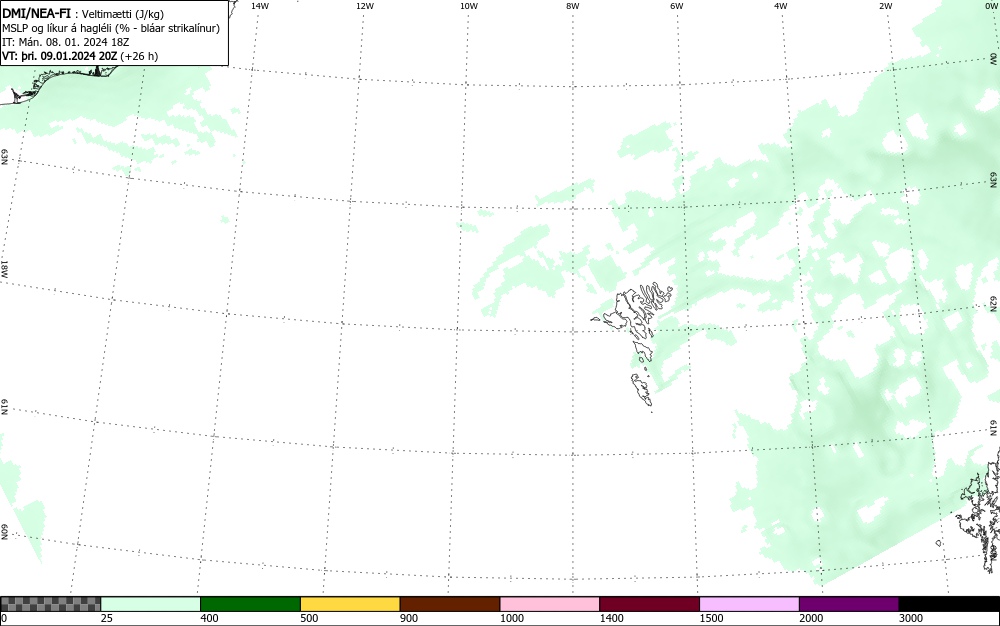Viewport: 1000px width, 626px height.
Task: Click the southernmost Faroe island (Suðuroy) outline
Action: [642, 390]
